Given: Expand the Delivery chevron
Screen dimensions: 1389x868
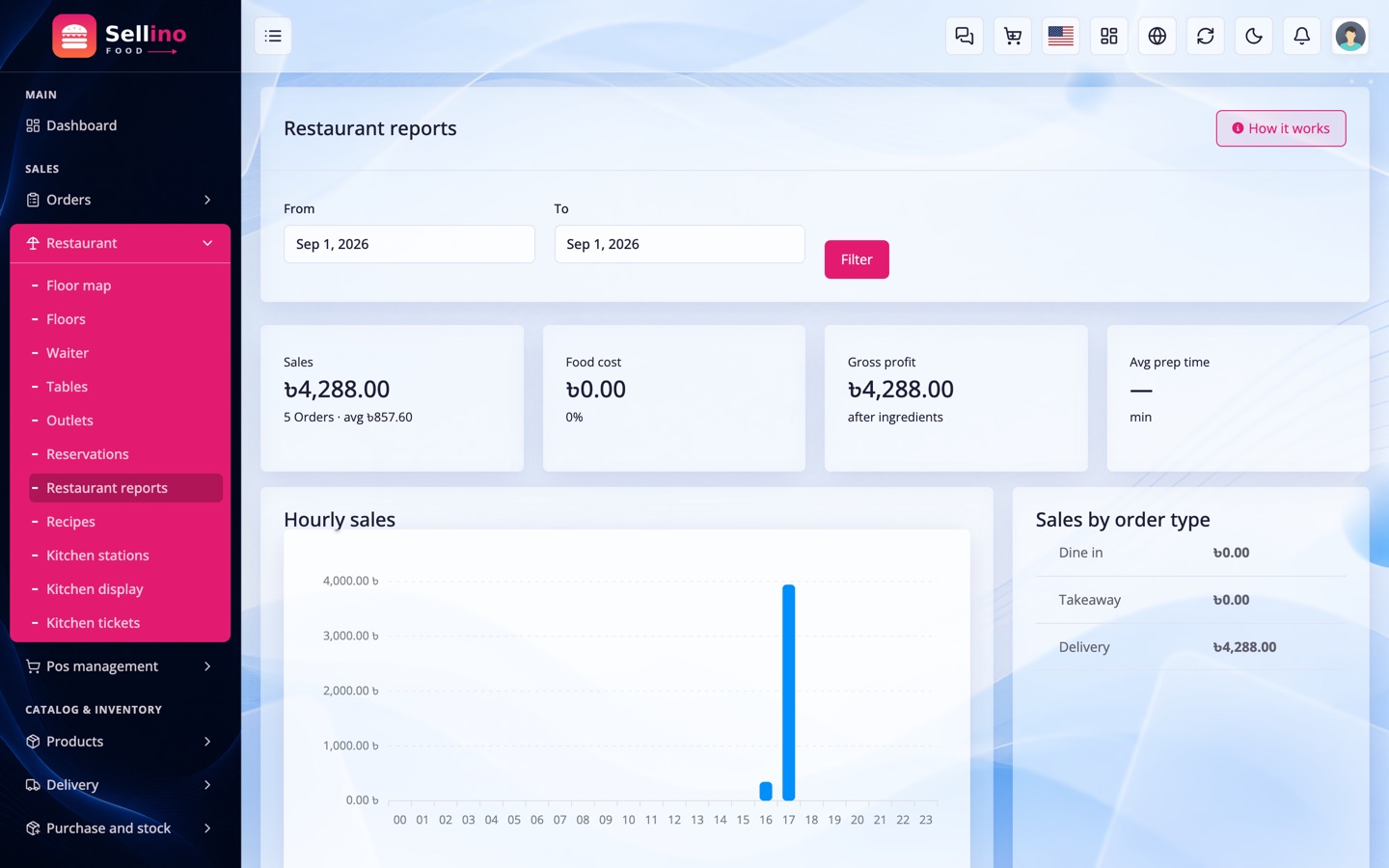Looking at the screenshot, I should (207, 785).
